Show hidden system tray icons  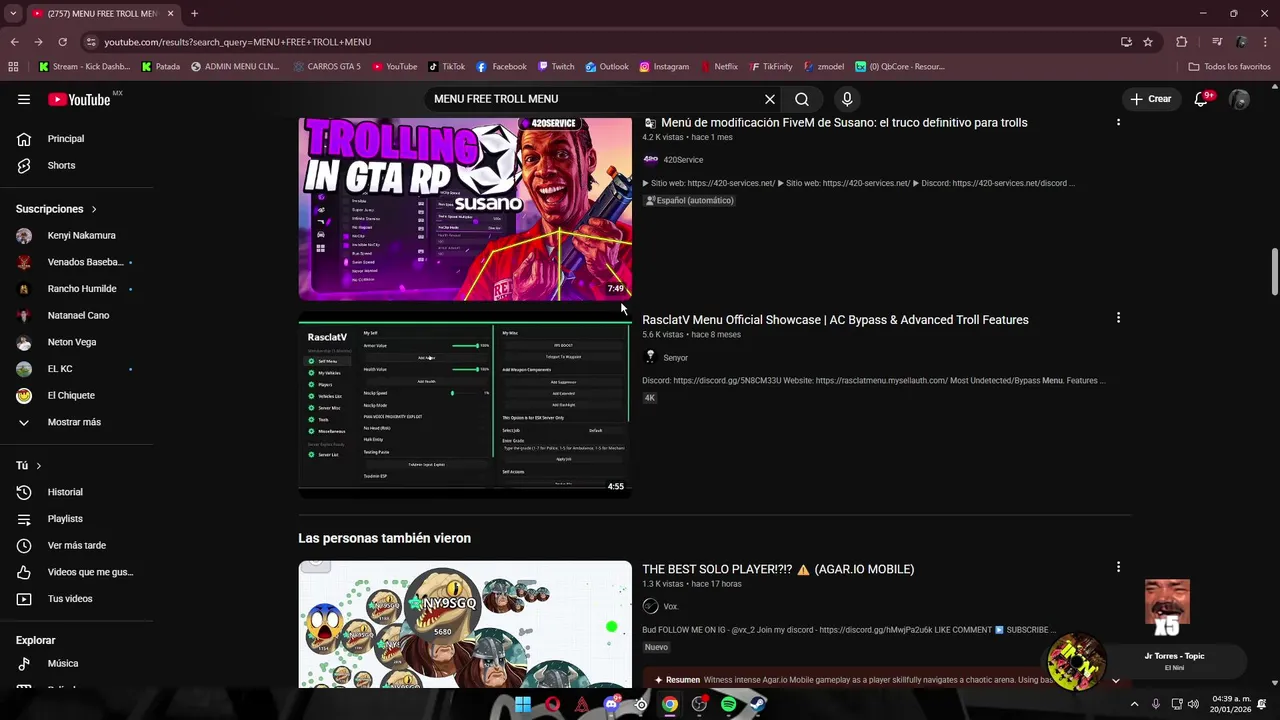pyautogui.click(x=1134, y=704)
